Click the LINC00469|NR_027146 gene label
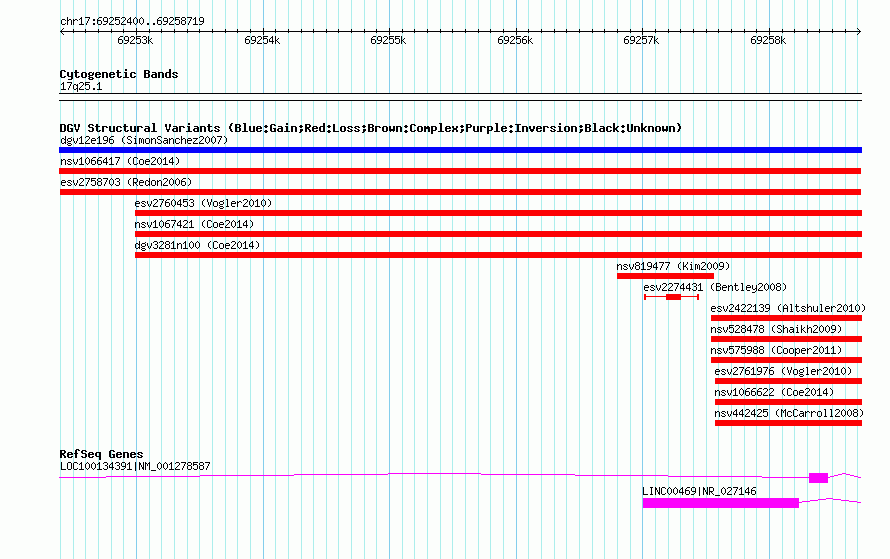The height and width of the screenshot is (559, 890). pyautogui.click(x=699, y=491)
